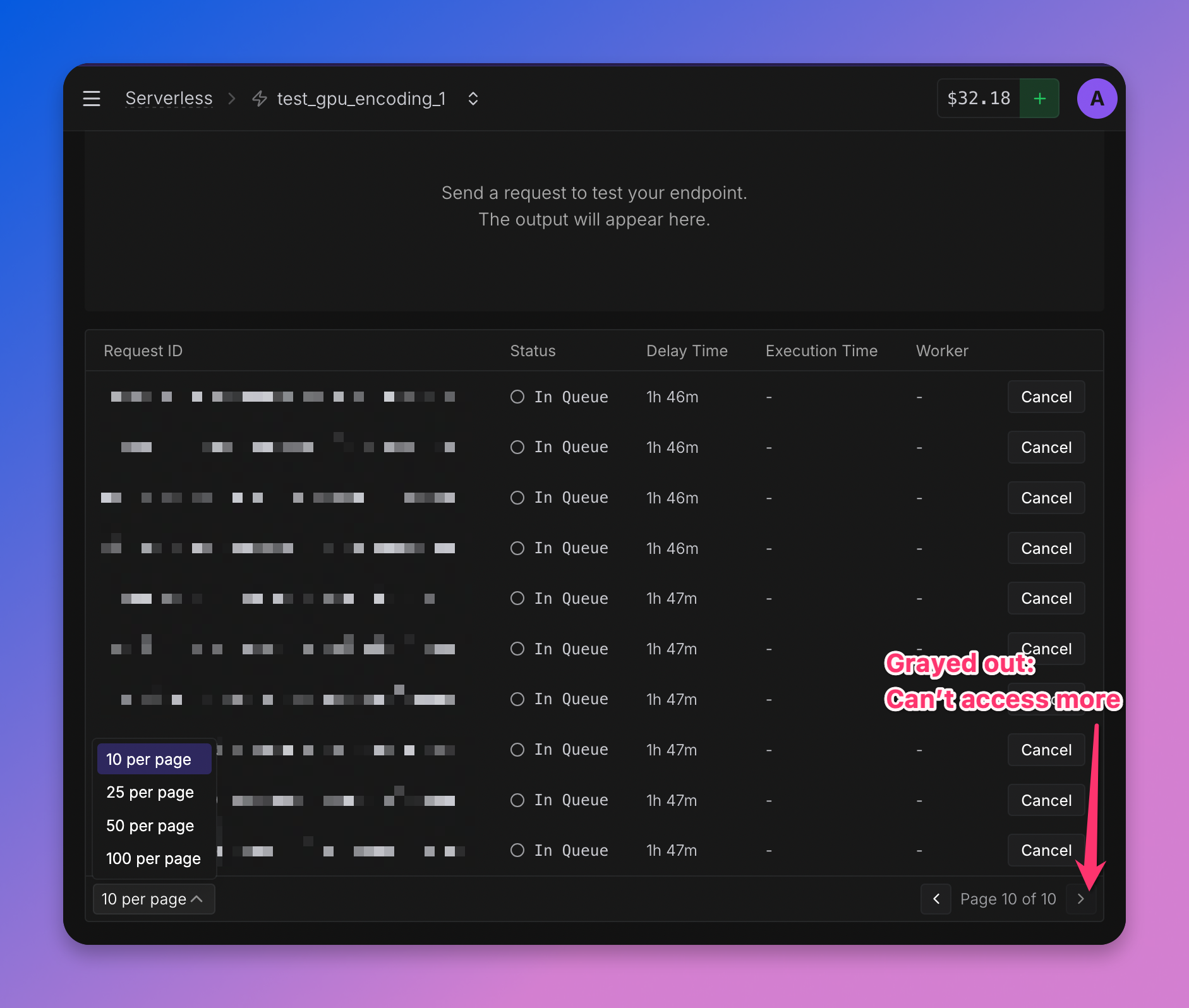Image resolution: width=1189 pixels, height=1008 pixels.
Task: Add credits with the green plus button
Action: 1039,99
